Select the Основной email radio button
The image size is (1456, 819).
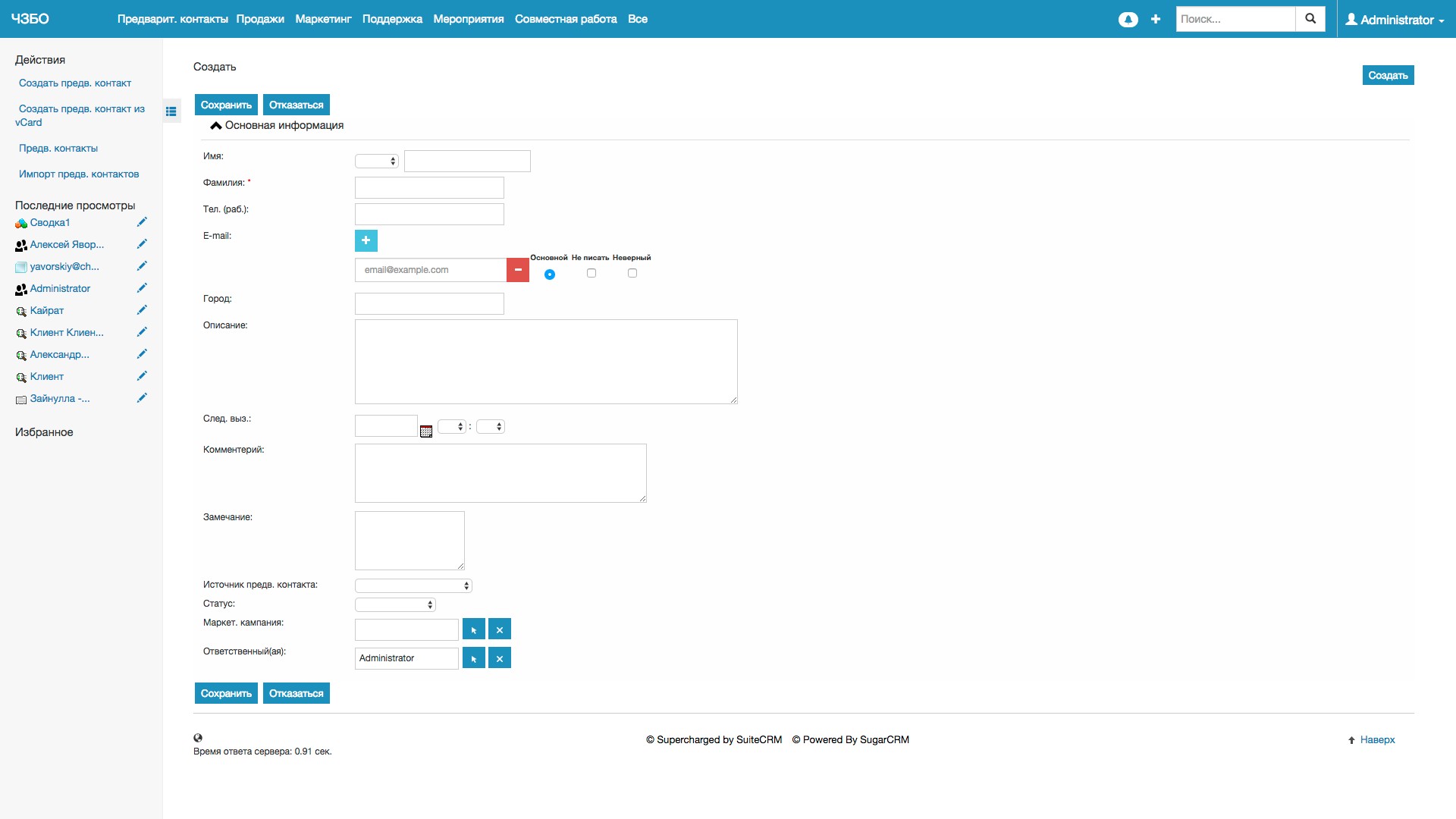click(550, 275)
